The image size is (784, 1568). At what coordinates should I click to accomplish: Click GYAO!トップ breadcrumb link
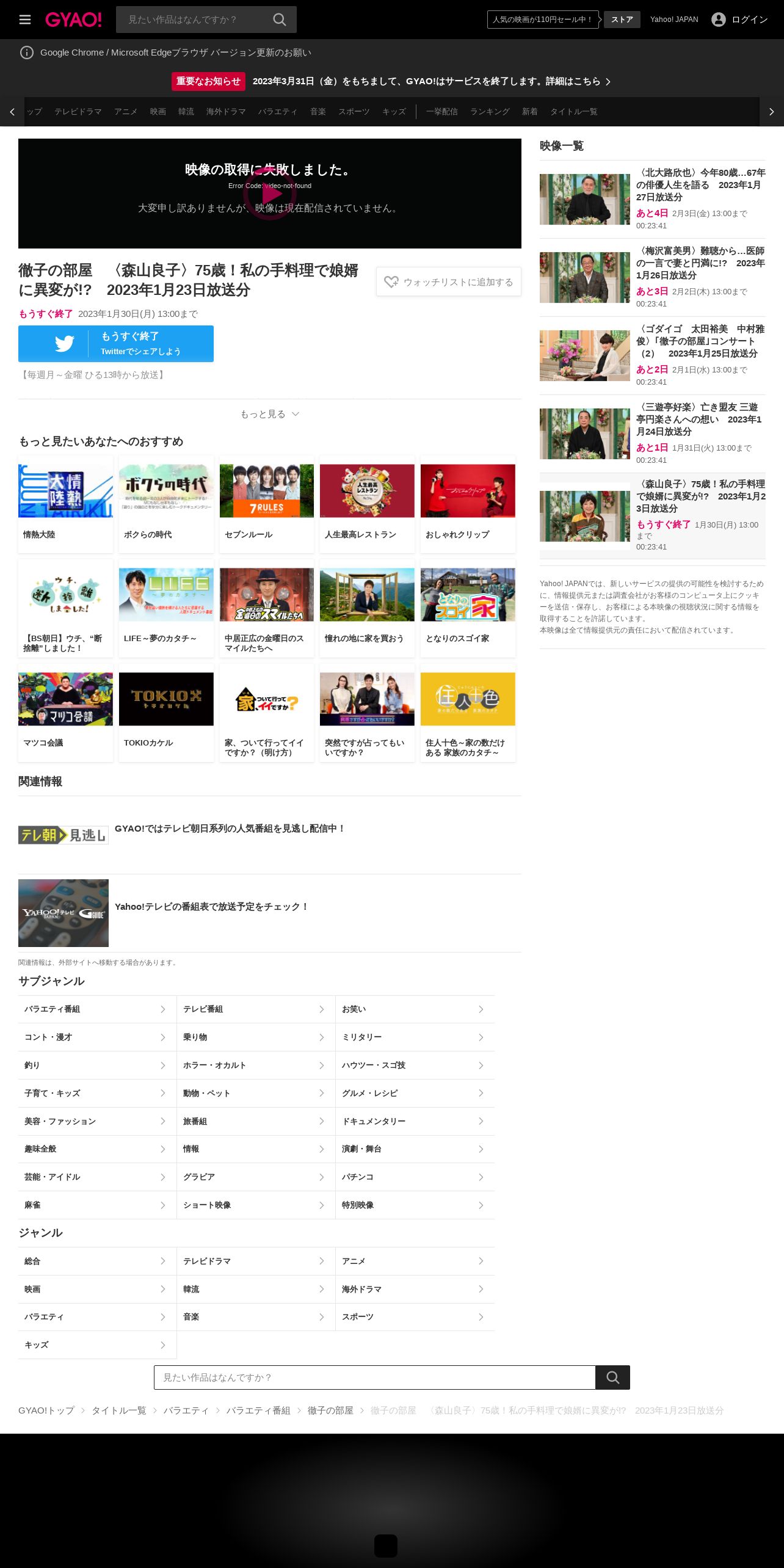click(46, 1410)
